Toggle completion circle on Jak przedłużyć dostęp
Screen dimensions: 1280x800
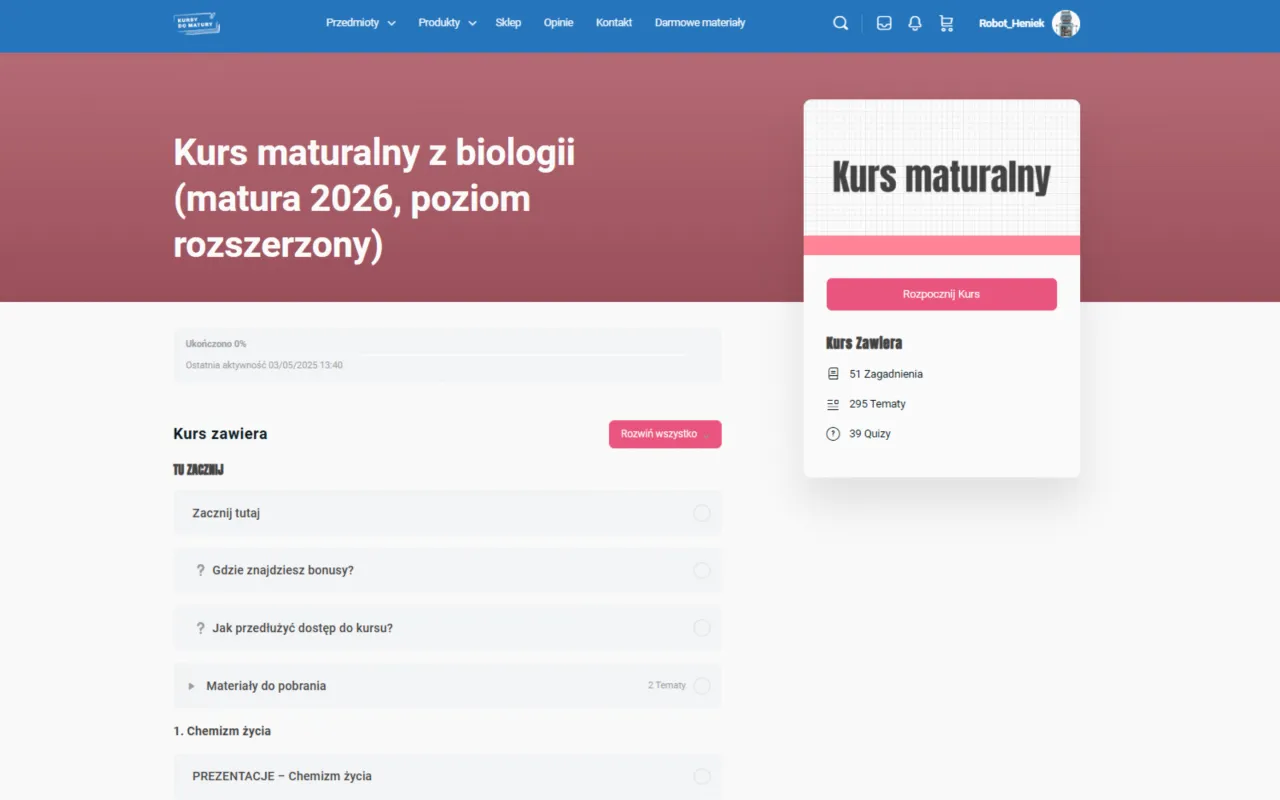(701, 628)
